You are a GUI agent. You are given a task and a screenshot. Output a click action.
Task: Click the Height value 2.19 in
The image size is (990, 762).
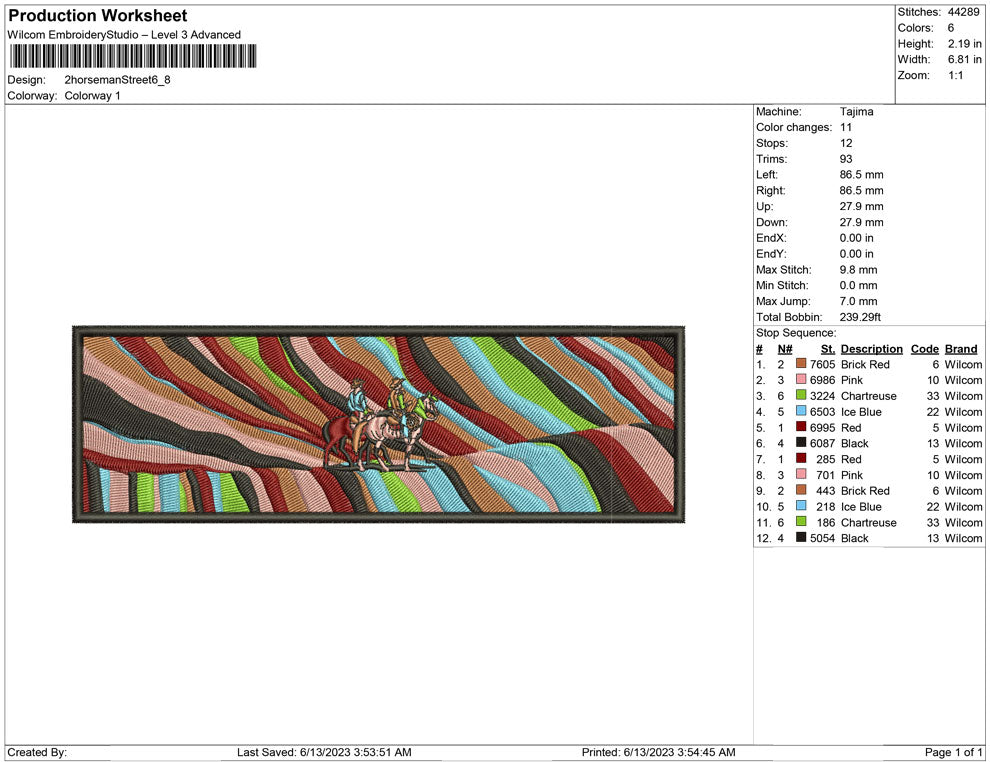click(x=965, y=44)
